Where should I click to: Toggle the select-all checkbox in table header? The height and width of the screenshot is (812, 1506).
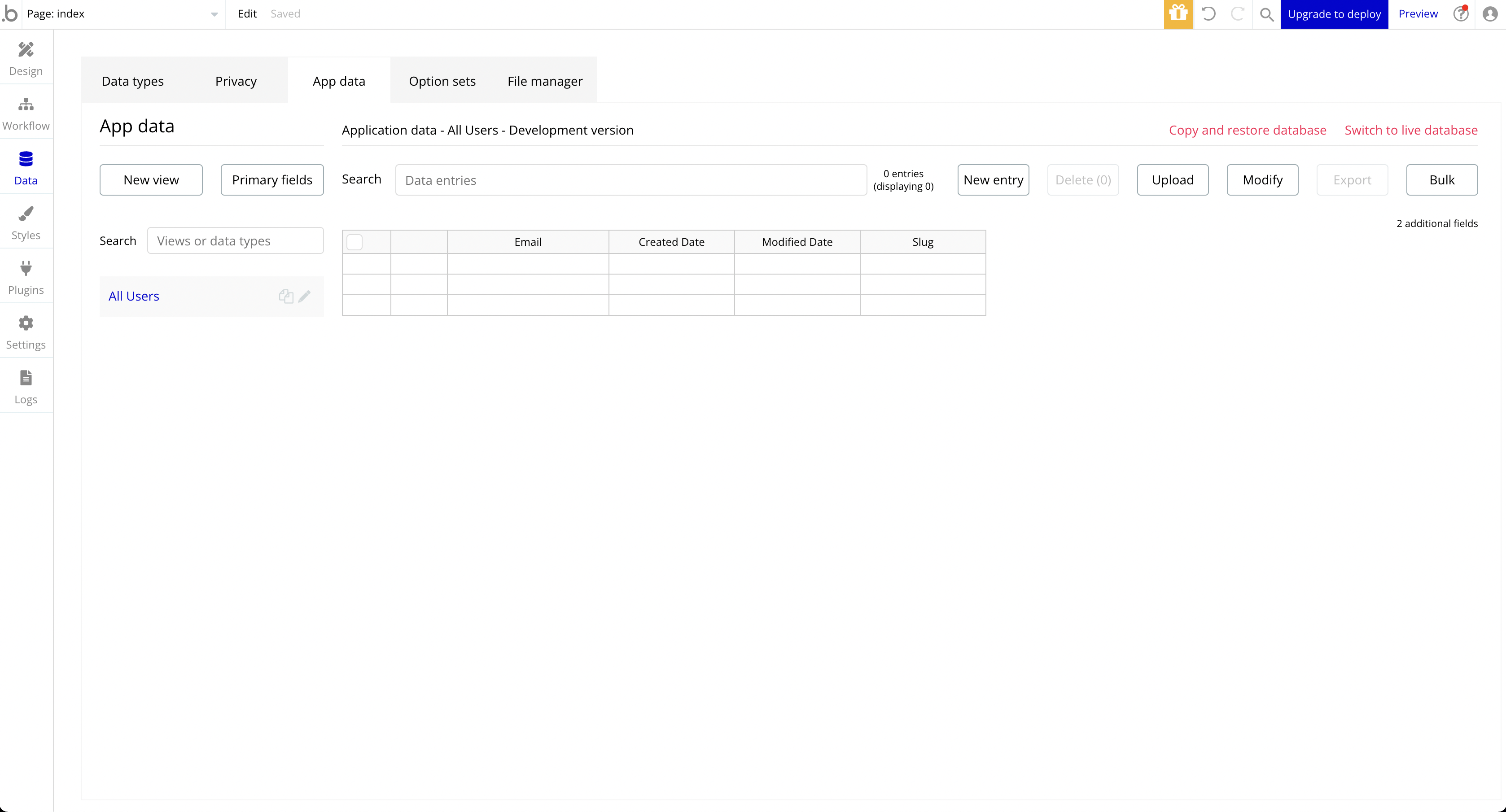tap(354, 242)
